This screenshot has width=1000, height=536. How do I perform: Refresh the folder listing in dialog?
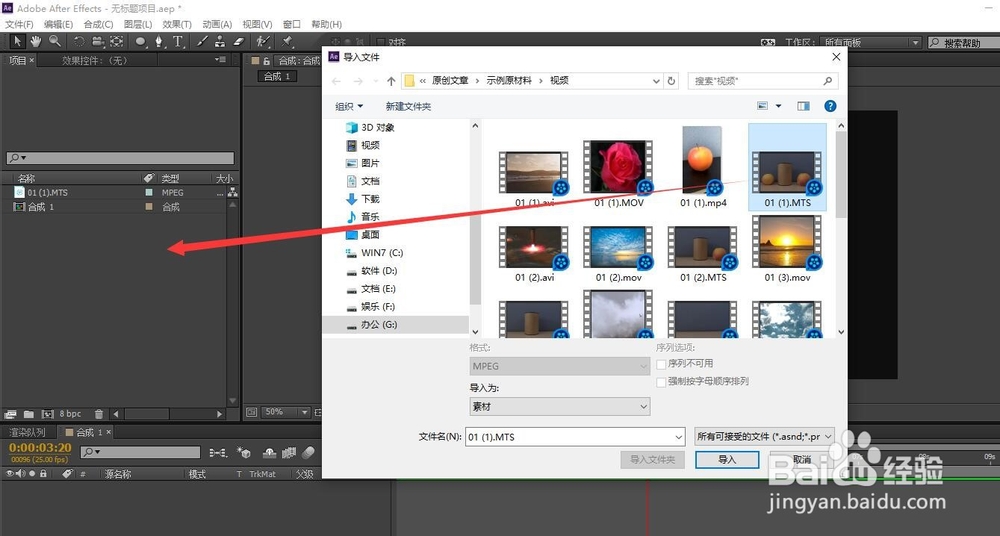coord(671,81)
